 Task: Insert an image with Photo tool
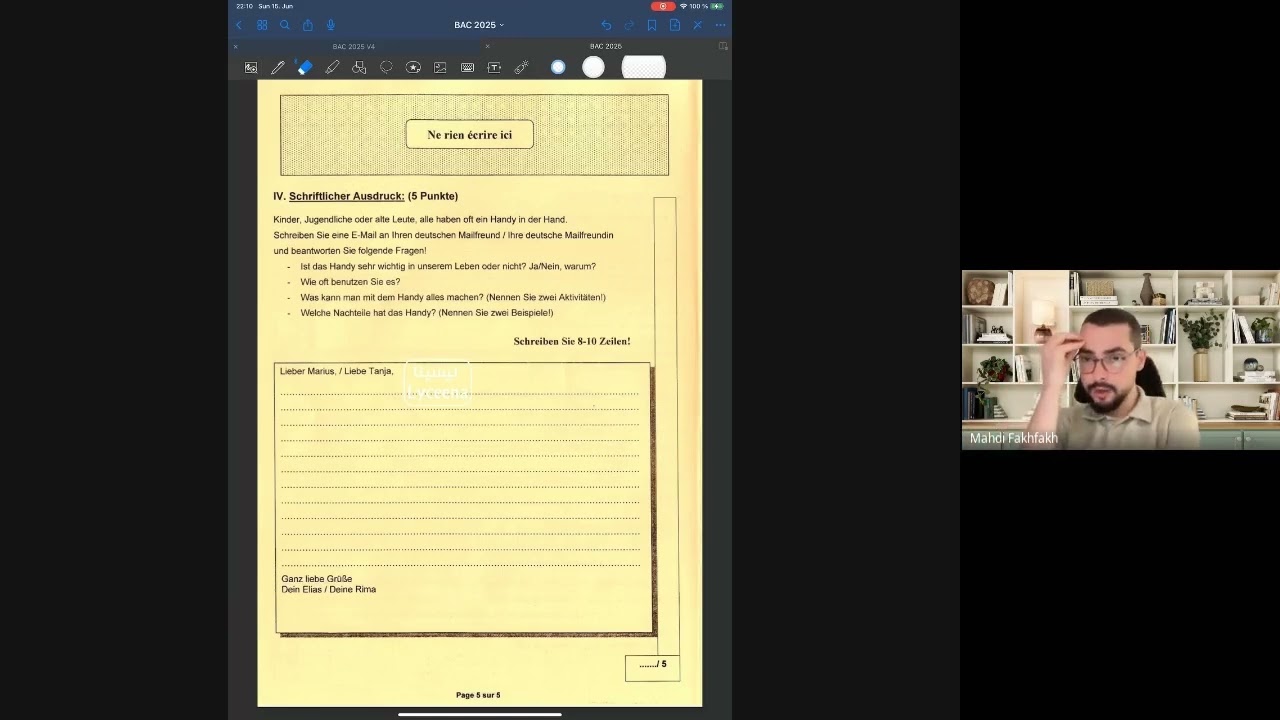coord(440,67)
